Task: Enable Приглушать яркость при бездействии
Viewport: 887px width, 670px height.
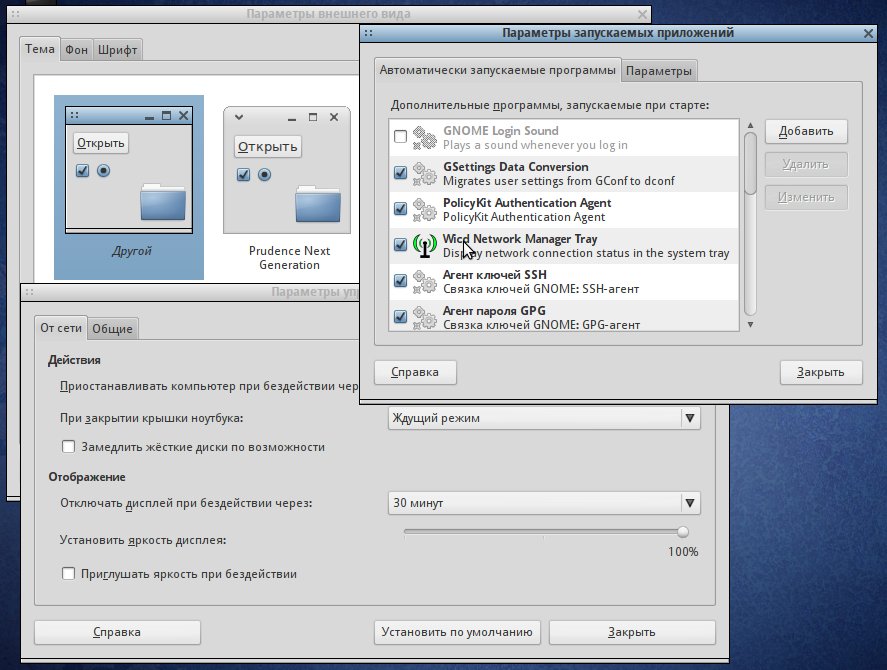Action: pyautogui.click(x=68, y=574)
